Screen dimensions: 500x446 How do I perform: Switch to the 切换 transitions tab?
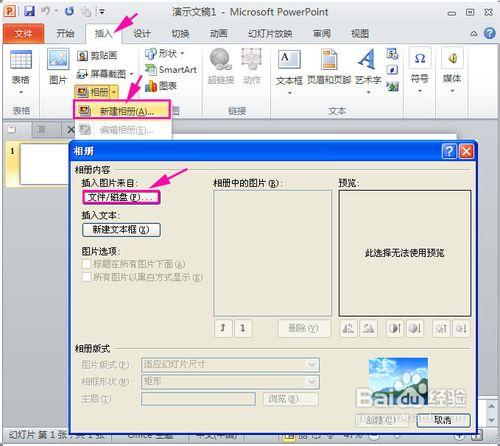tap(180, 33)
